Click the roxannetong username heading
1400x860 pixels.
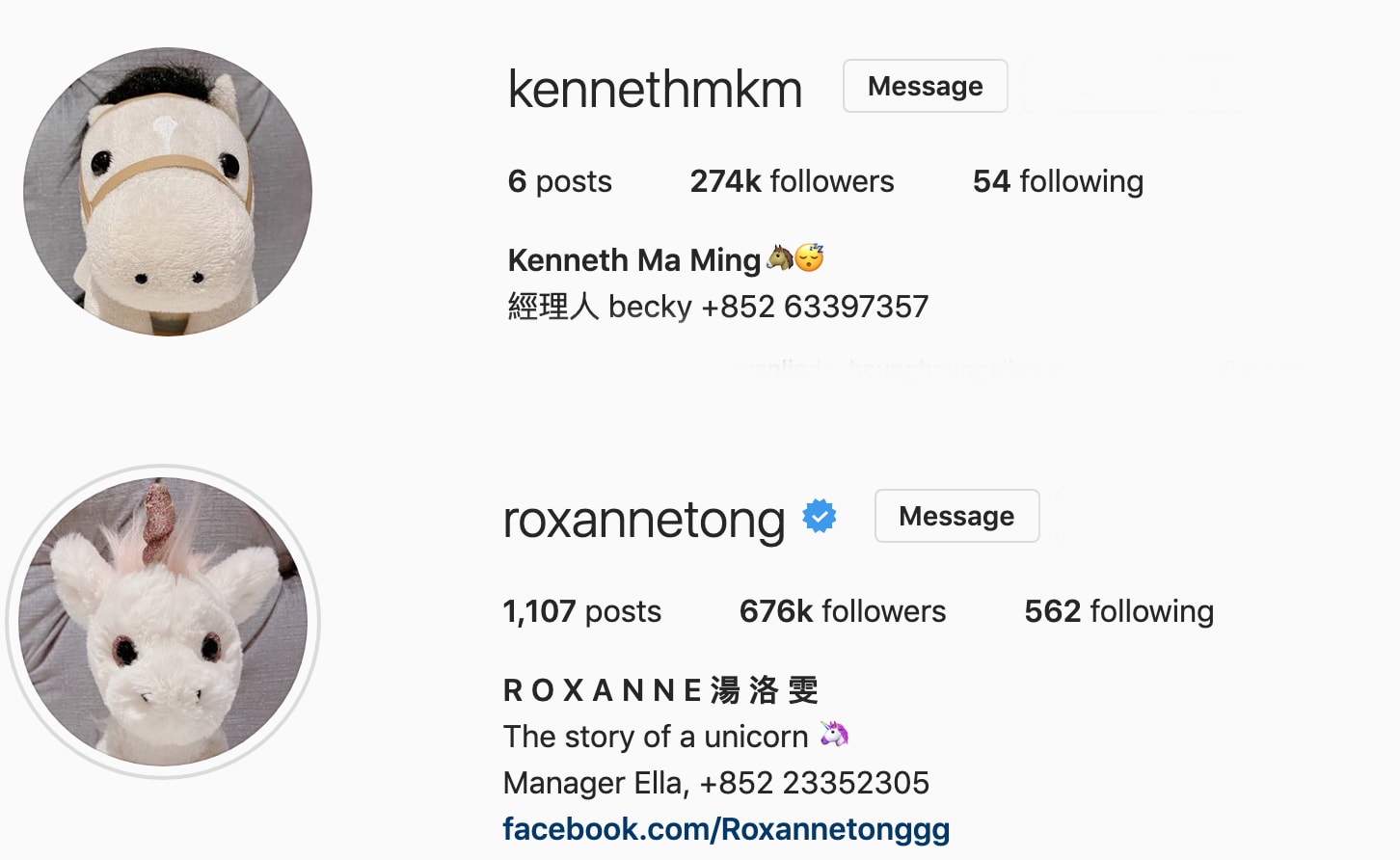coord(644,520)
